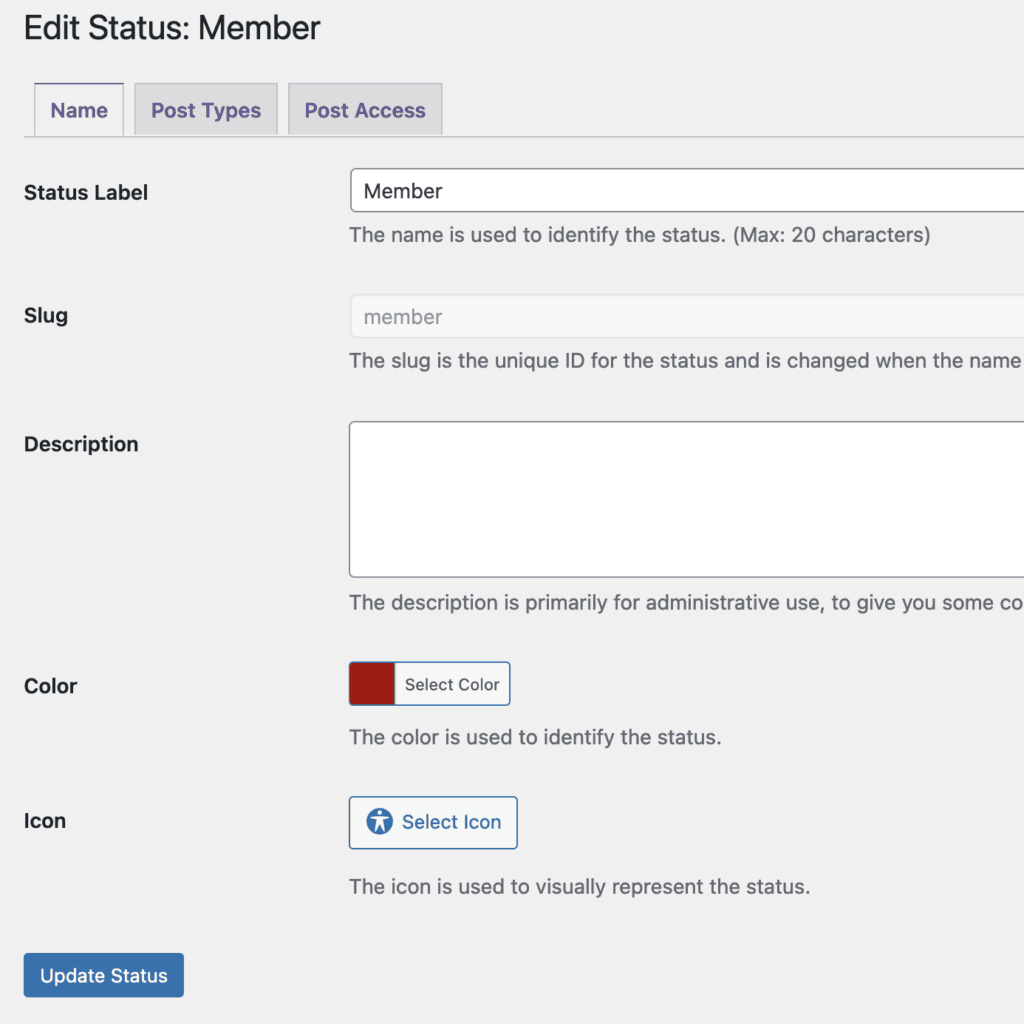Click the Edit Status: Member page heading
Screen dimensions: 1024x1024
(x=172, y=28)
